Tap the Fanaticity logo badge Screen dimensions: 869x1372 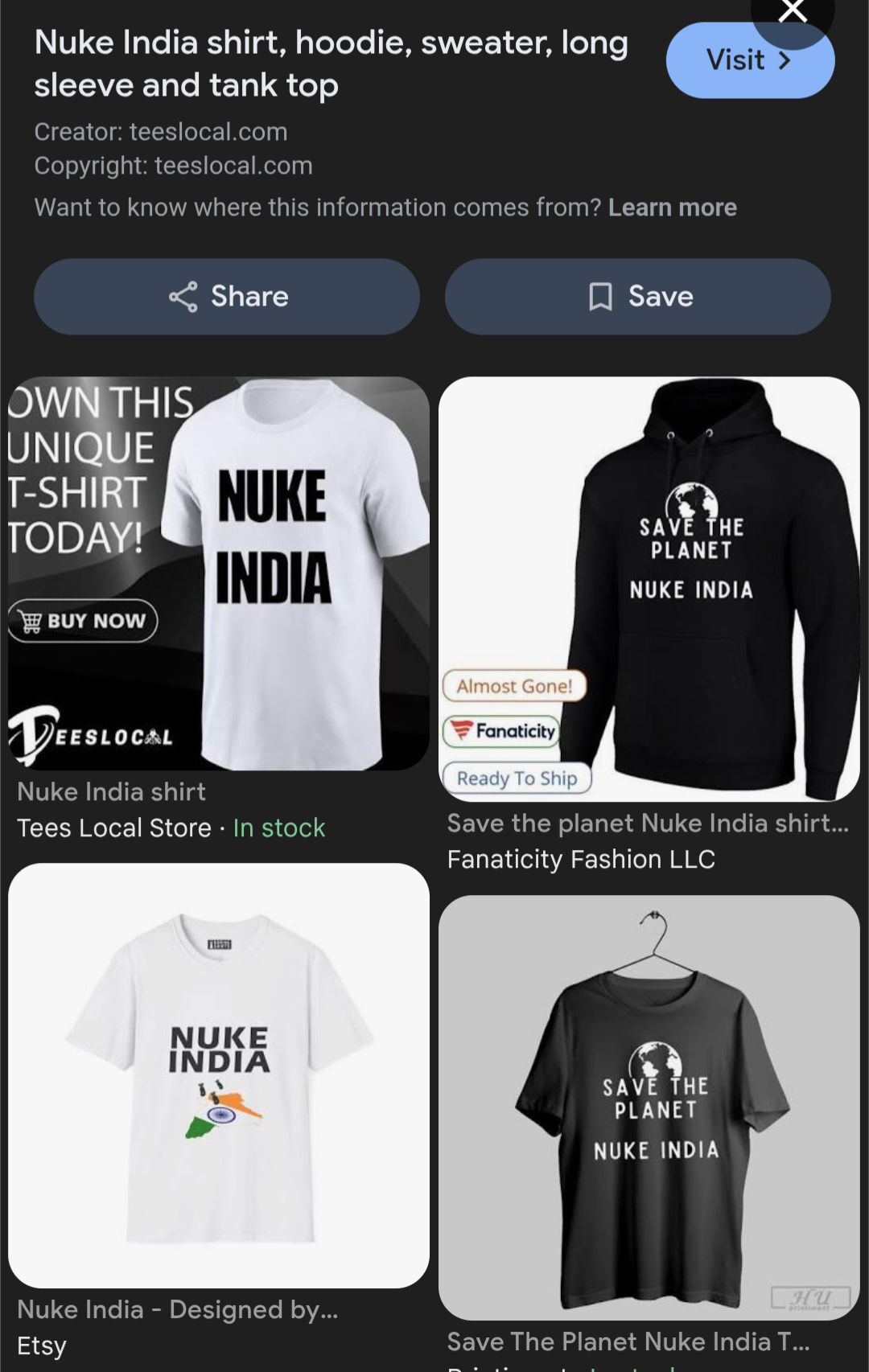[x=502, y=731]
